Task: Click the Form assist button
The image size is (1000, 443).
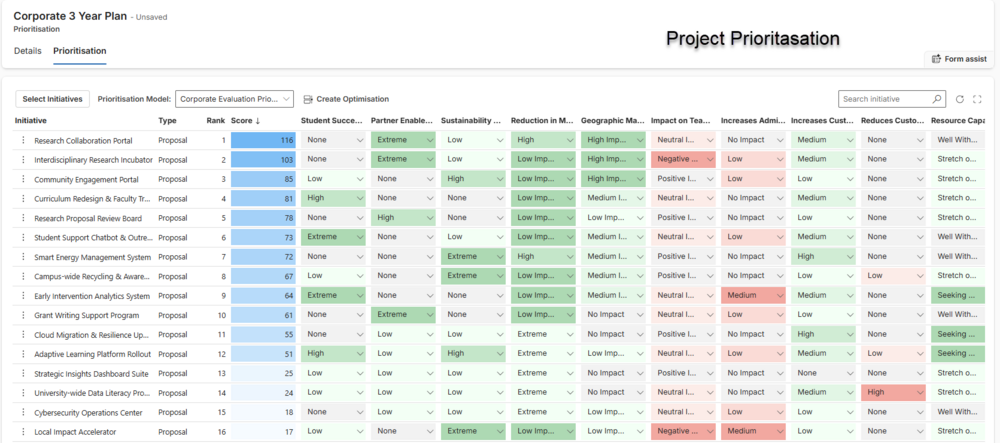Action: pyautogui.click(x=960, y=59)
